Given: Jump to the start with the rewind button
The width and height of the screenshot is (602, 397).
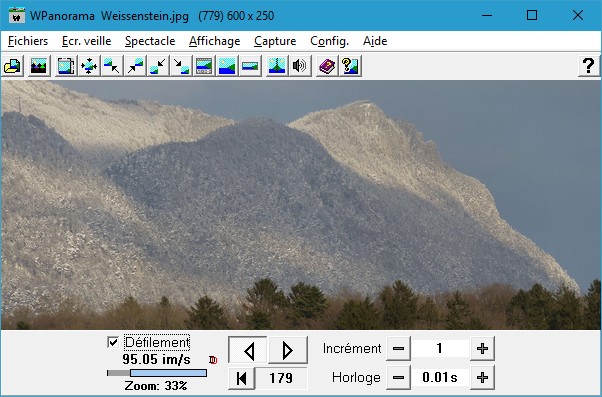Looking at the screenshot, I should [241, 378].
